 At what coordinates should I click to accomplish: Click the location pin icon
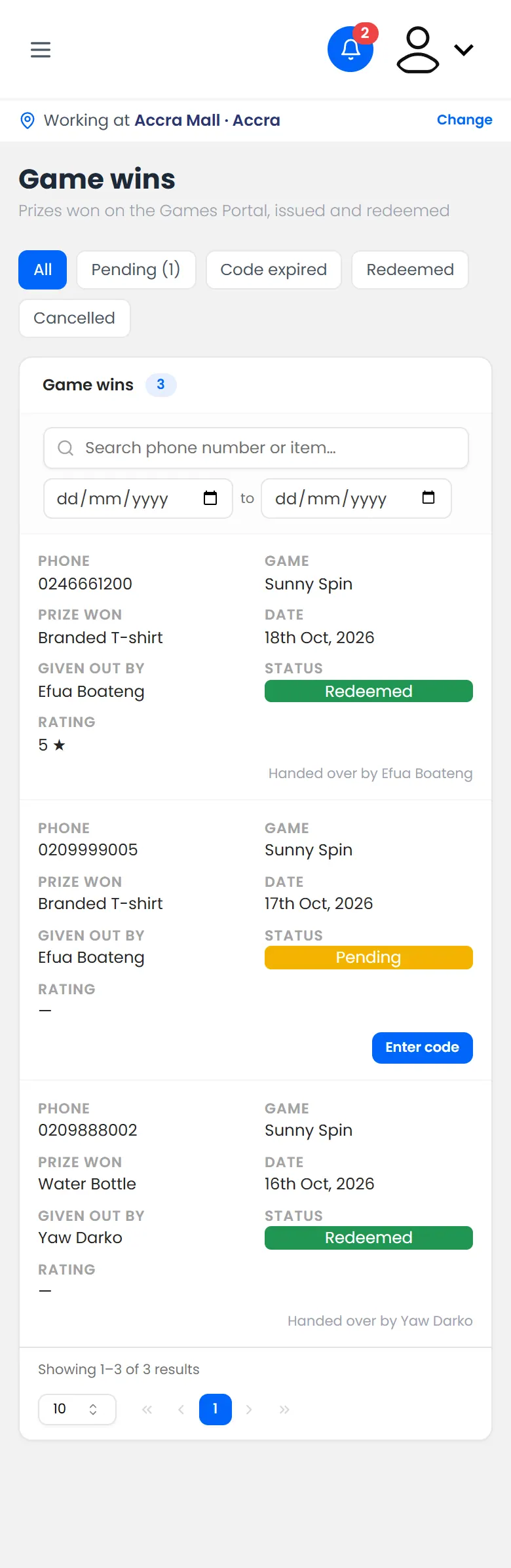coord(28,121)
